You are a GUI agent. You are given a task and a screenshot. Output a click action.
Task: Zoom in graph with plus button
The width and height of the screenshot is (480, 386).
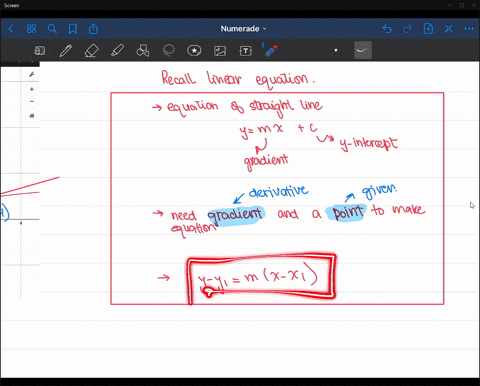tap(32, 89)
